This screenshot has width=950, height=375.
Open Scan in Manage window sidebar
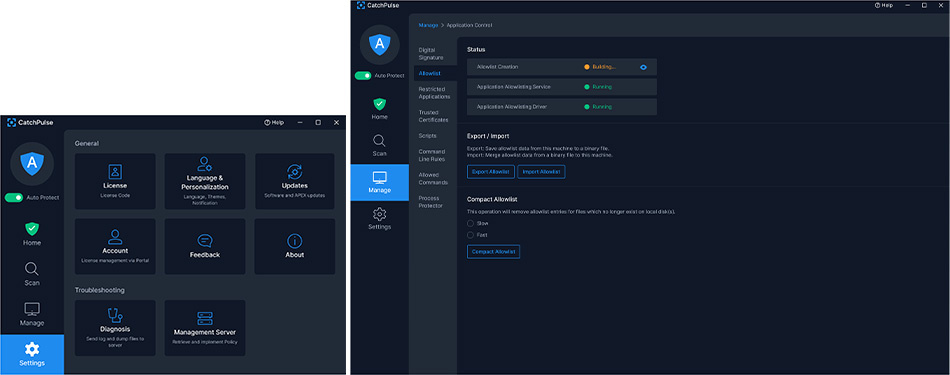(380, 145)
